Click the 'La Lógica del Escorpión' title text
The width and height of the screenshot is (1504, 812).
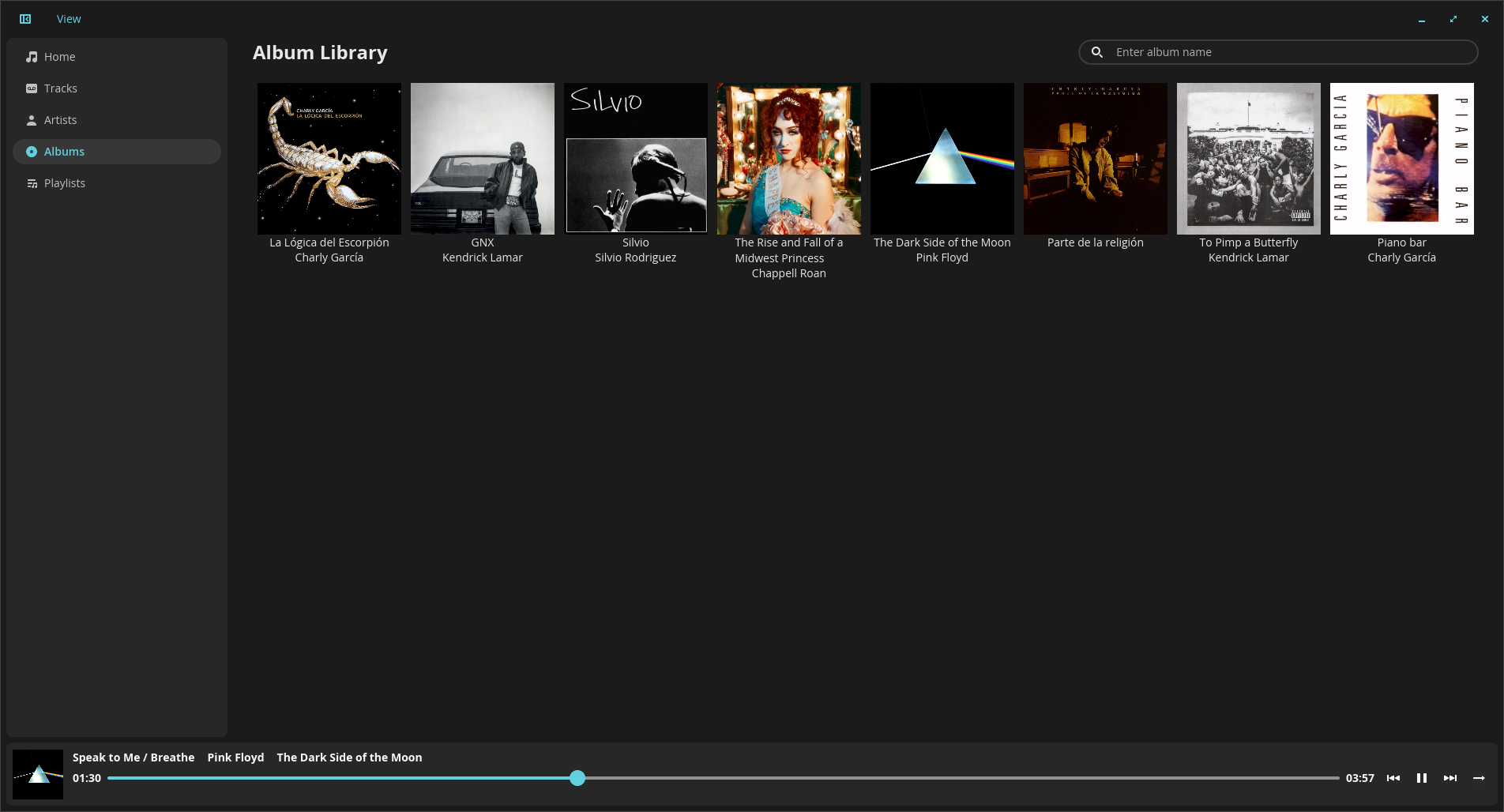coord(329,242)
